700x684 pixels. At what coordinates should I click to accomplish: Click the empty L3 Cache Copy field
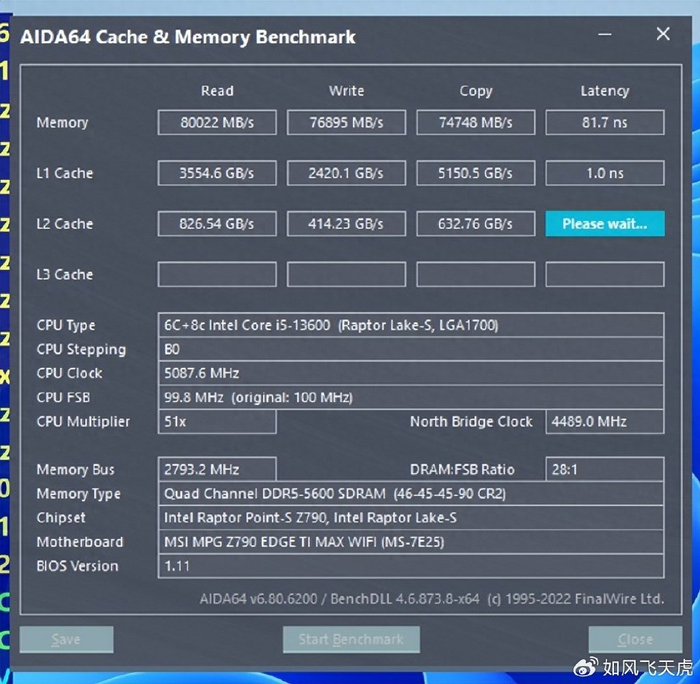(475, 274)
